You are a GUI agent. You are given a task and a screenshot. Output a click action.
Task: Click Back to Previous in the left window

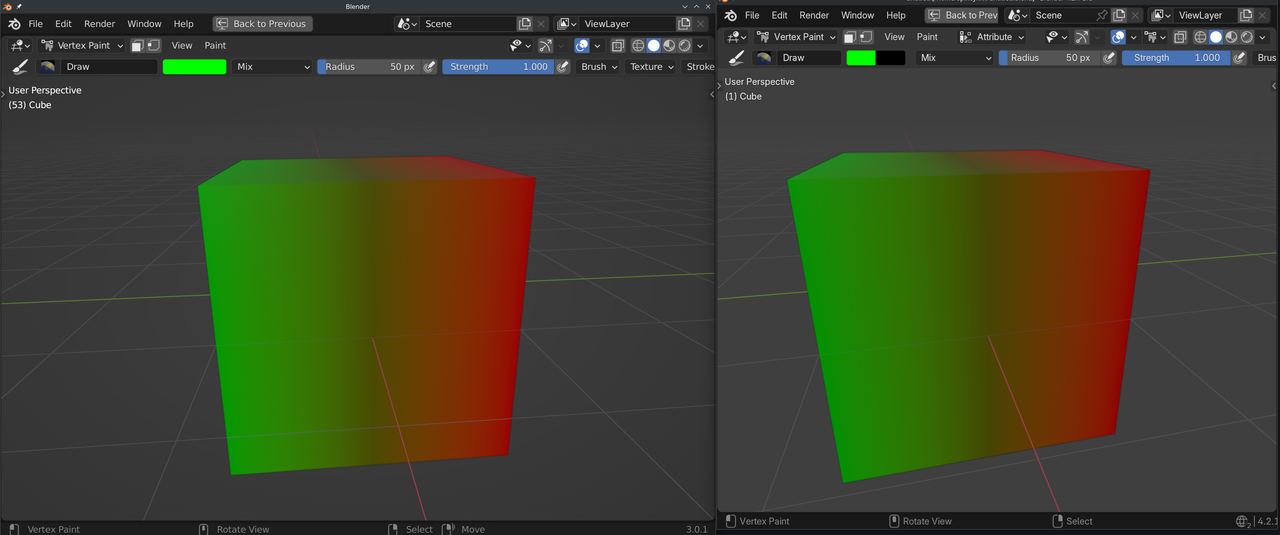pos(263,24)
